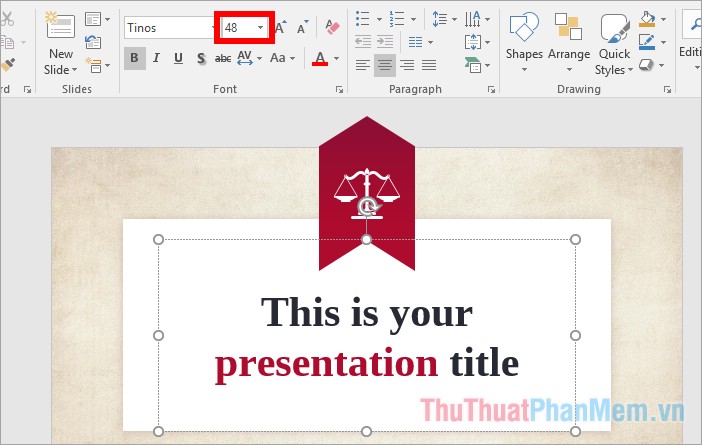The image size is (702, 445).
Task: Toggle Strikethrough formatting
Action: coord(223,58)
